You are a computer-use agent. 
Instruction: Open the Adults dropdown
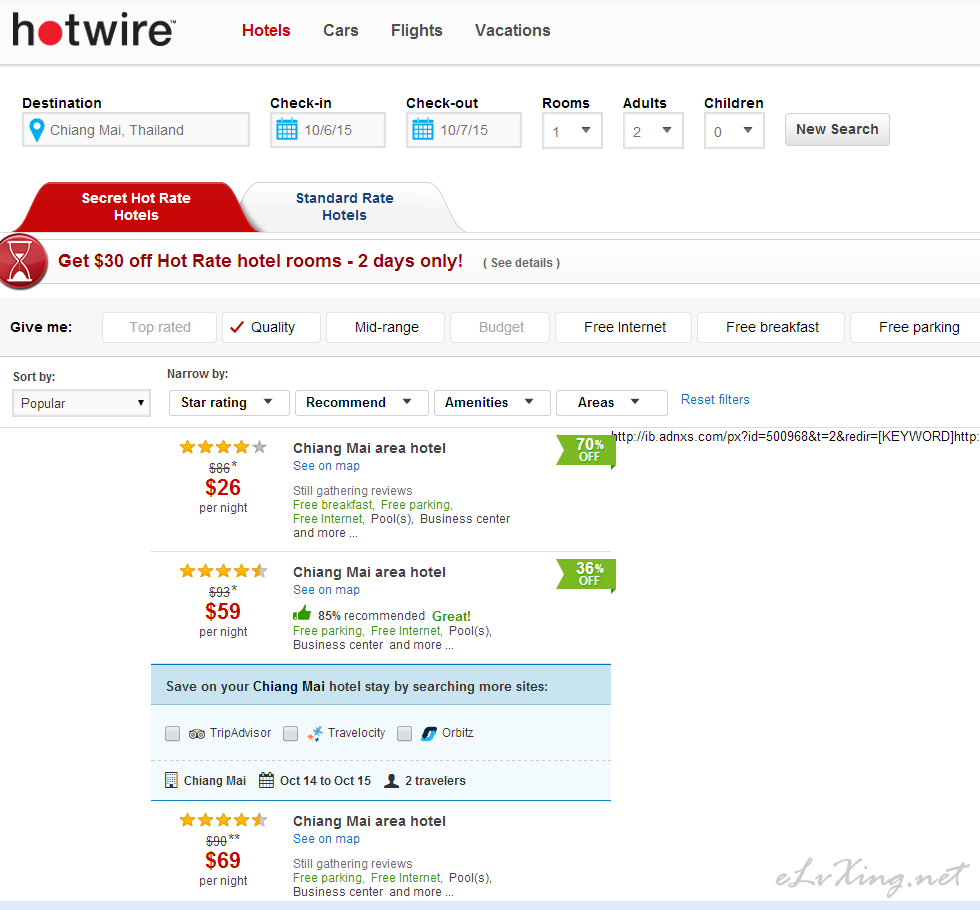[x=653, y=131]
